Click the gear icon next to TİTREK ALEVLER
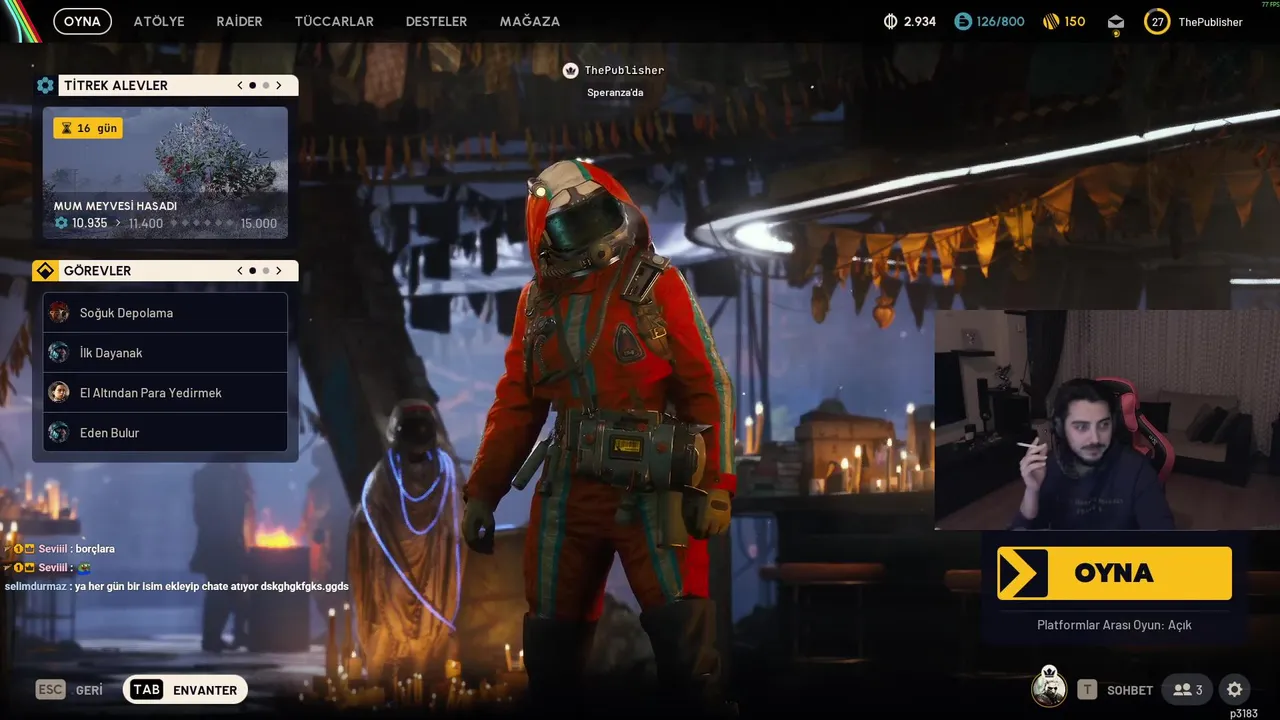Image resolution: width=1280 pixels, height=720 pixels. [45, 86]
